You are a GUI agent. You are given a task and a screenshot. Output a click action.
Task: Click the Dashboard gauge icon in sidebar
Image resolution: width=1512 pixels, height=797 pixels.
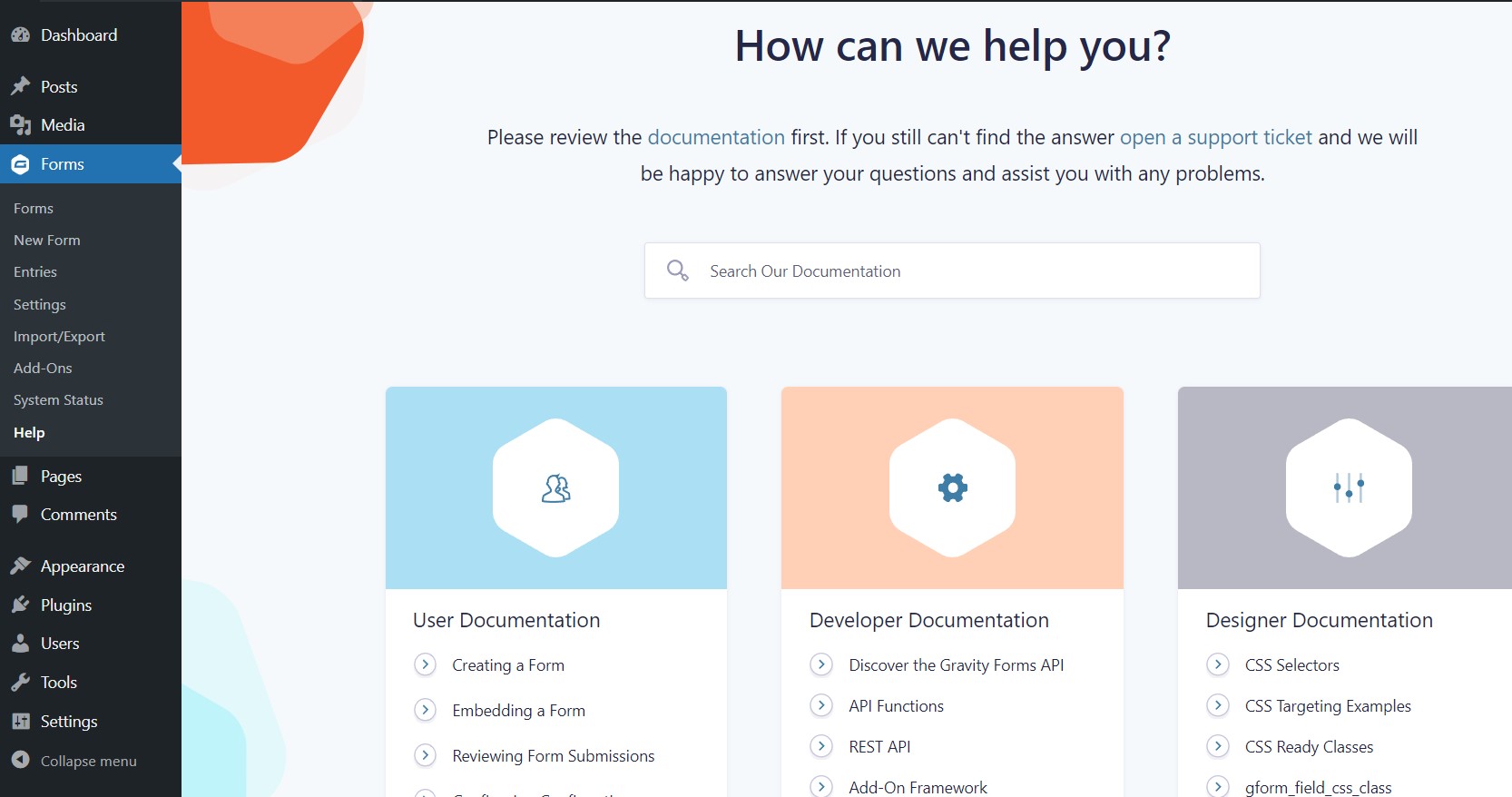click(x=20, y=35)
